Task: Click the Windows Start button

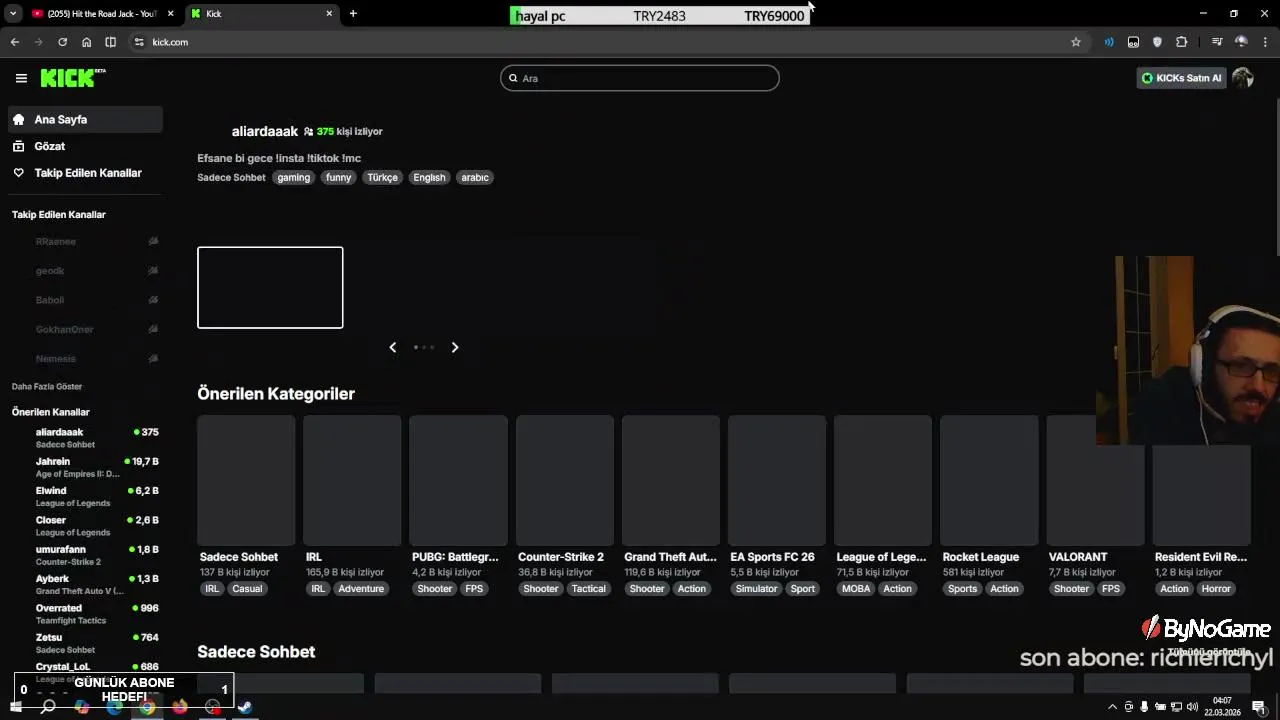Action: coord(15,707)
